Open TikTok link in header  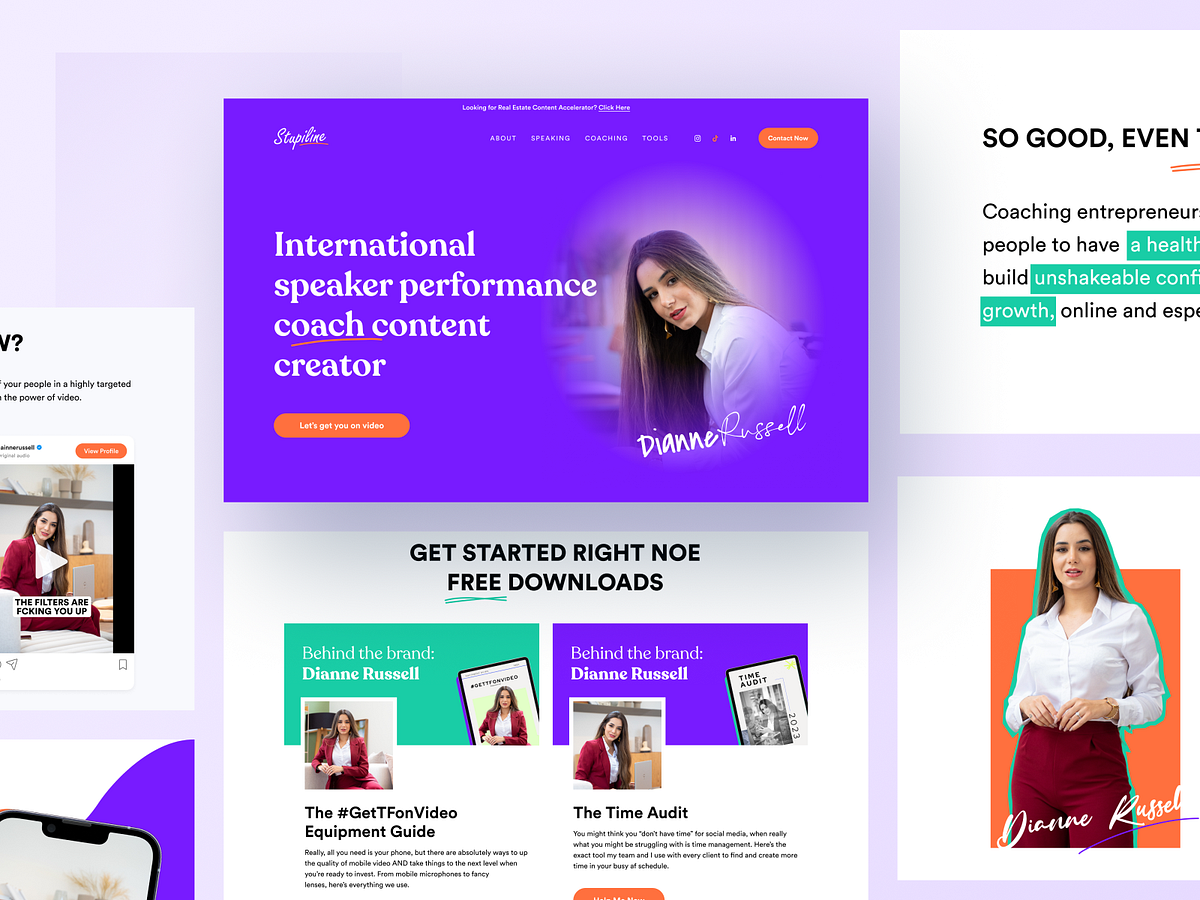pyautogui.click(x=715, y=138)
